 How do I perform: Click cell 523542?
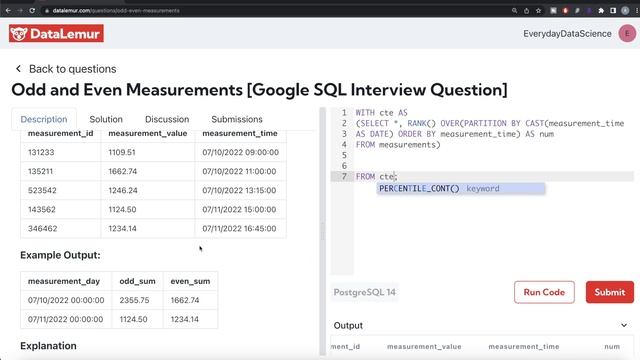click(42, 191)
